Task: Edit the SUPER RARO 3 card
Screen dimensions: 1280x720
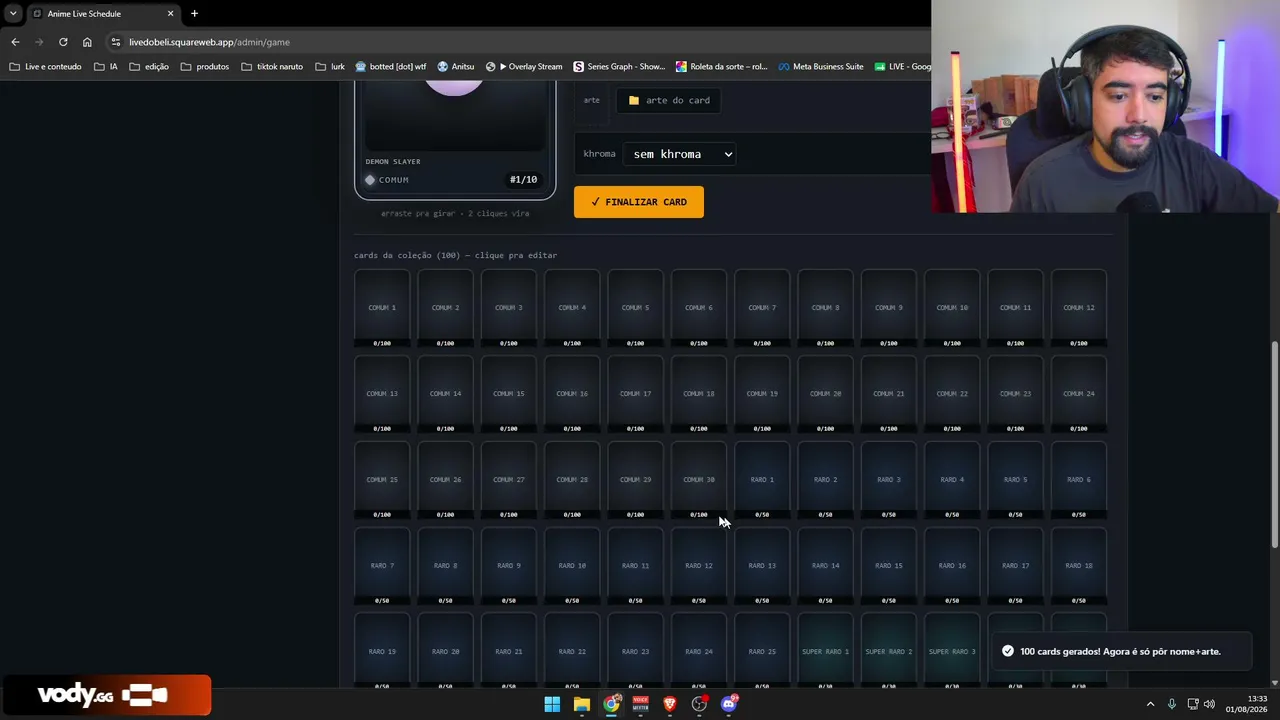Action: [952, 651]
